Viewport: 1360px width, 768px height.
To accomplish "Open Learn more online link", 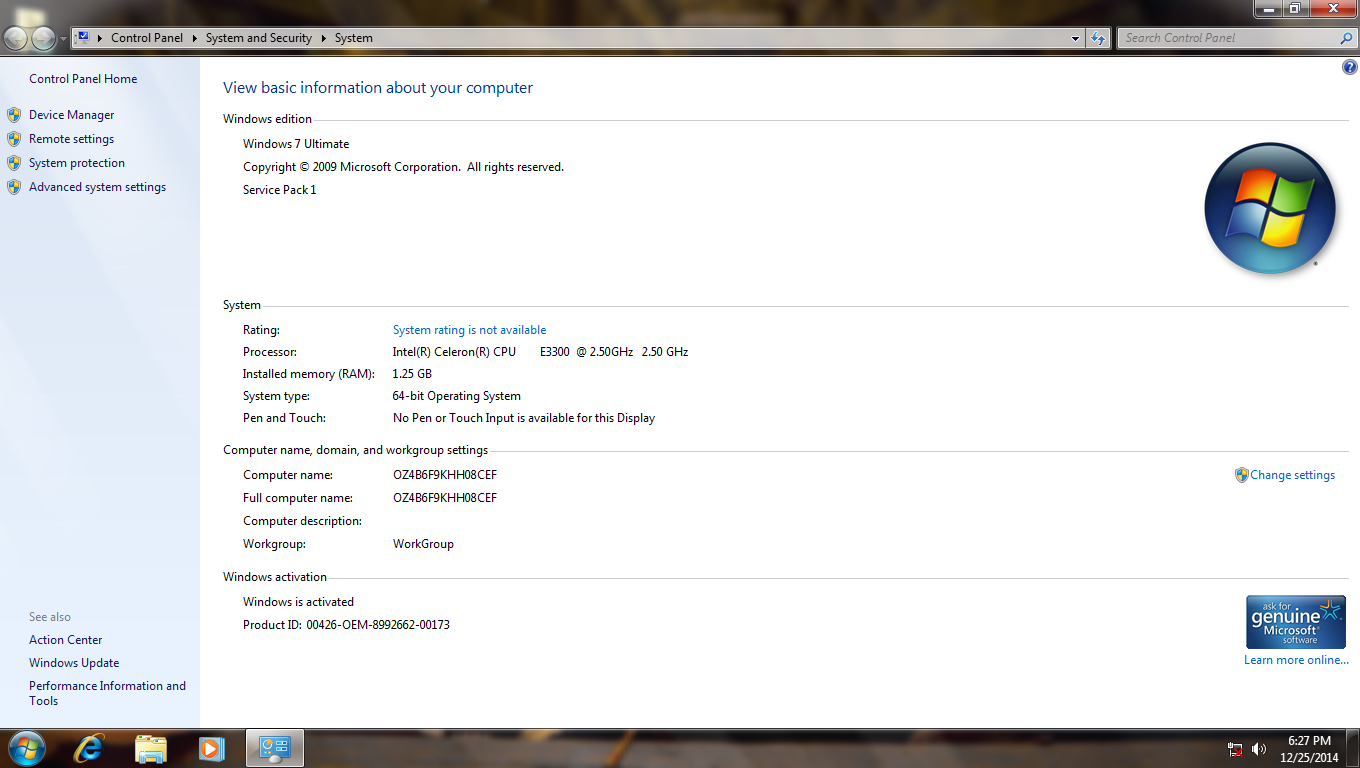I will pyautogui.click(x=1296, y=660).
